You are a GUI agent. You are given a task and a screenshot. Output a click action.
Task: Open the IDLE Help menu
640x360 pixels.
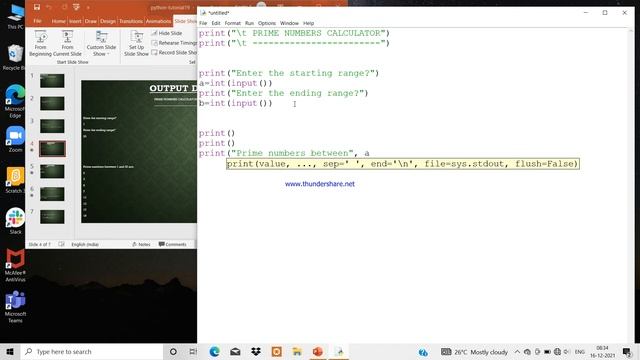(309, 23)
